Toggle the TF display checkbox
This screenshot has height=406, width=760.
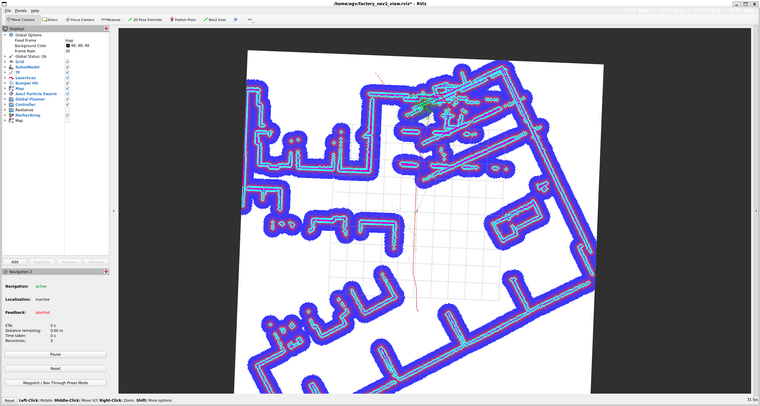coord(67,73)
